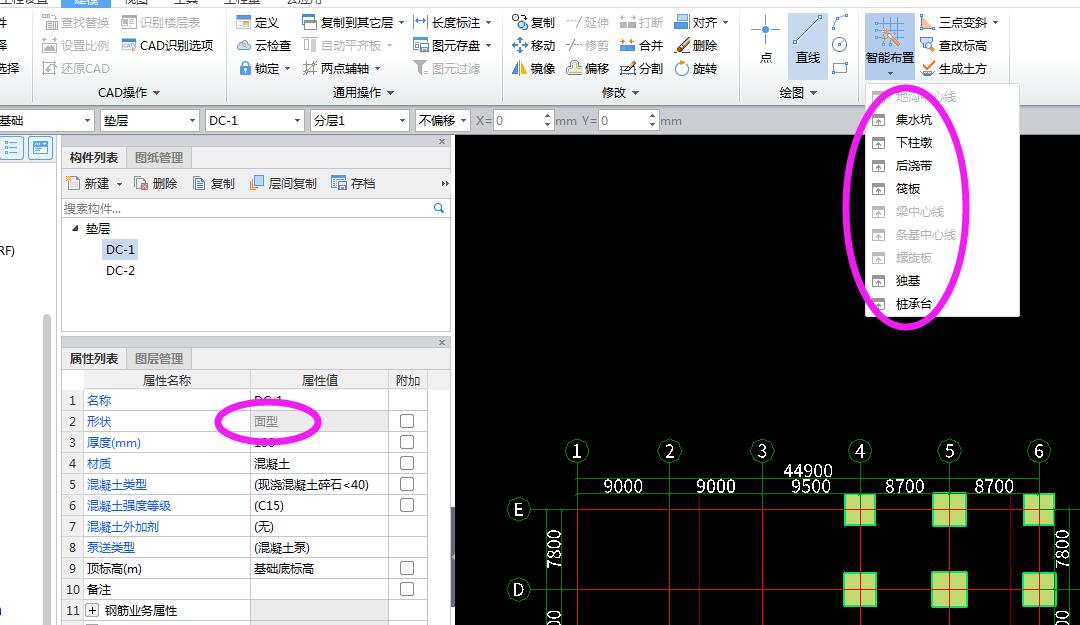The width and height of the screenshot is (1080, 625).
Task: Click the rectangle drawing tool icon
Action: pyautogui.click(x=840, y=68)
